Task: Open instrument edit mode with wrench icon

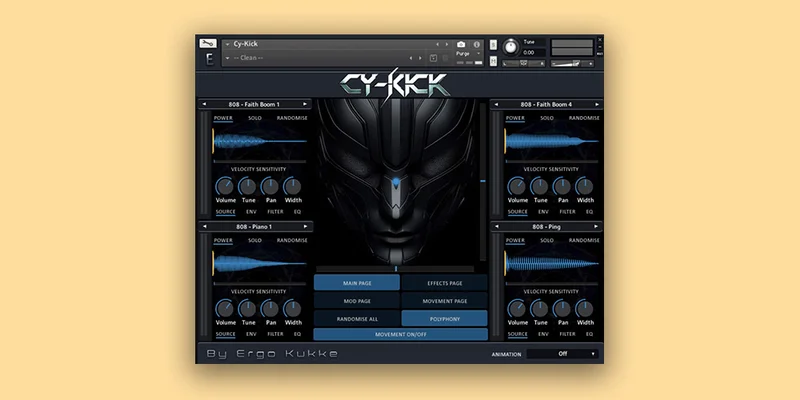Action: 208,43
